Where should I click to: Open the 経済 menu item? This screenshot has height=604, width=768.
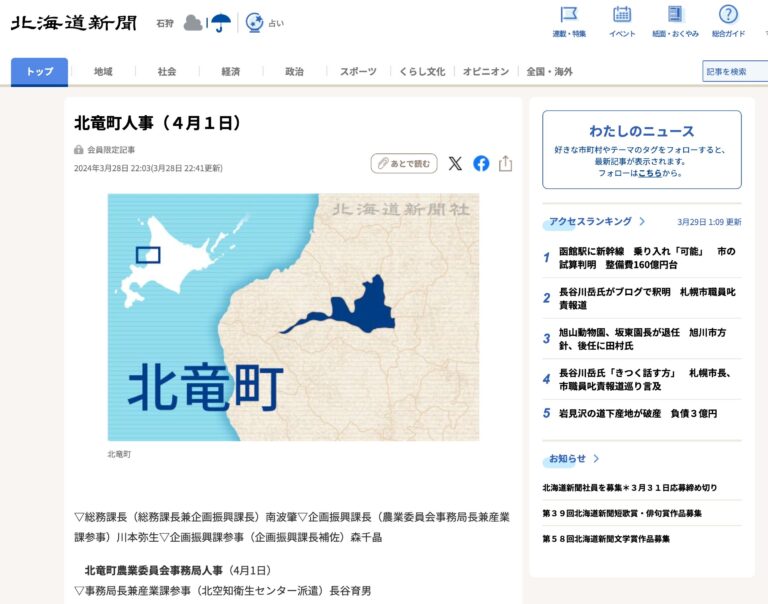pyautogui.click(x=230, y=72)
